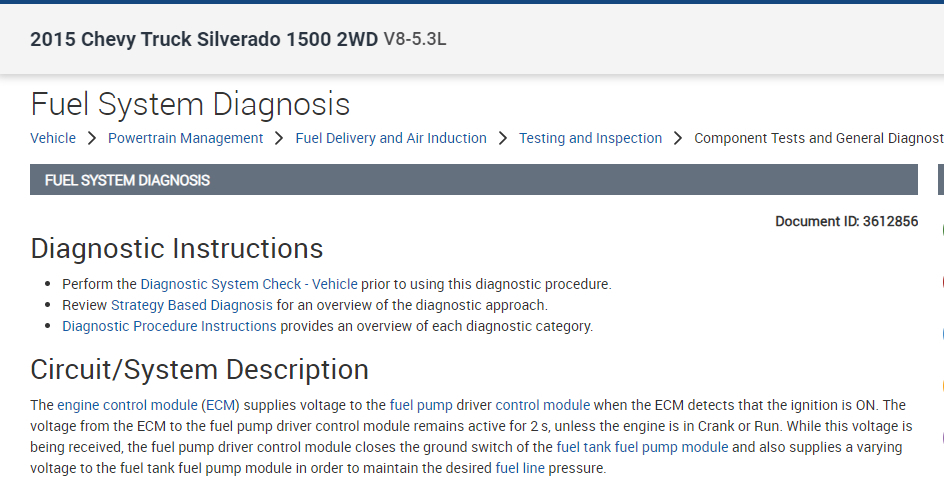Click the chevron after Powertrain Management
This screenshot has width=944, height=494.
coord(279,138)
